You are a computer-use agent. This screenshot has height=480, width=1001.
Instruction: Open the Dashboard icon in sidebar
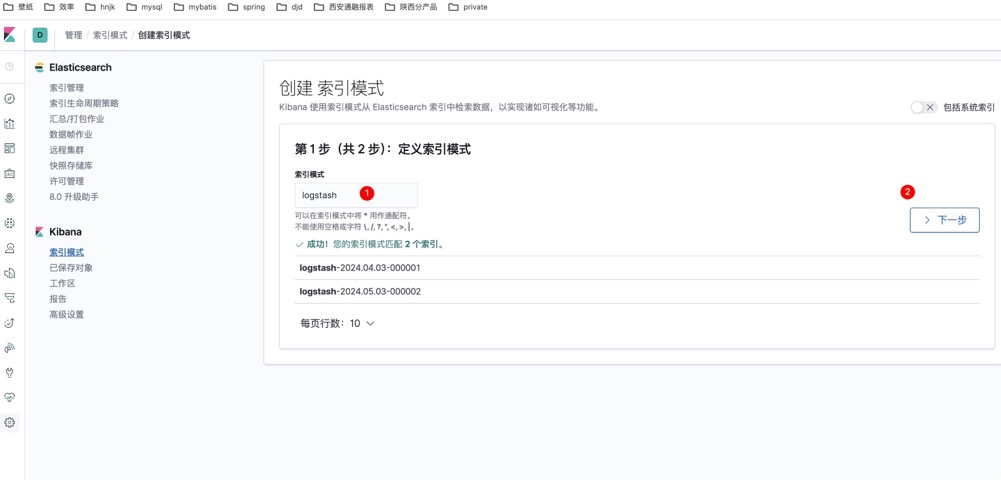pos(10,149)
